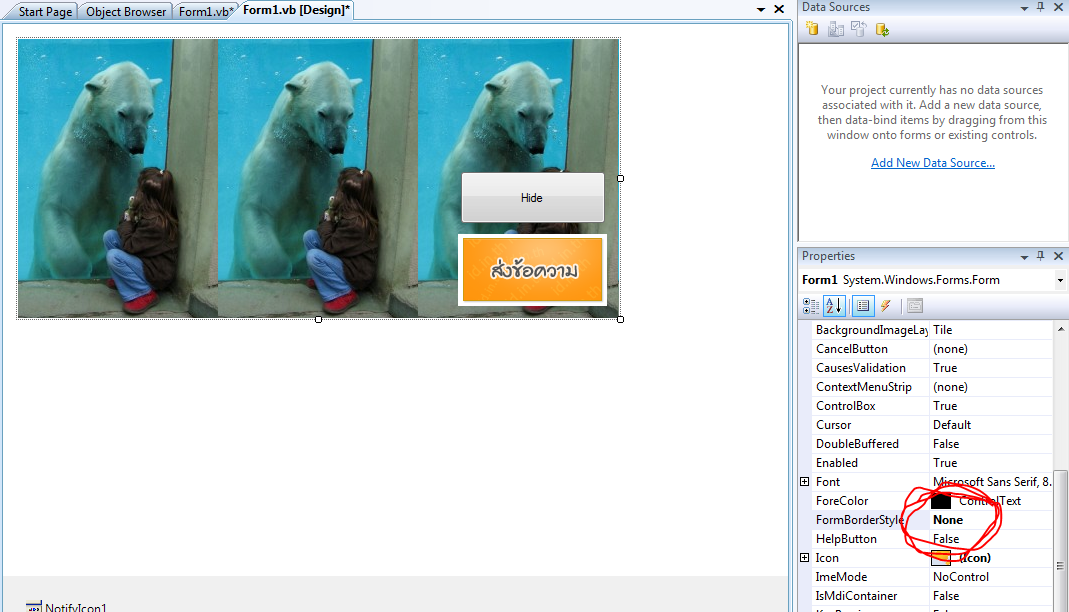The width and height of the screenshot is (1069, 612).
Task: Click the 'Microsoft Sans Serif' Font value
Action: (x=992, y=482)
